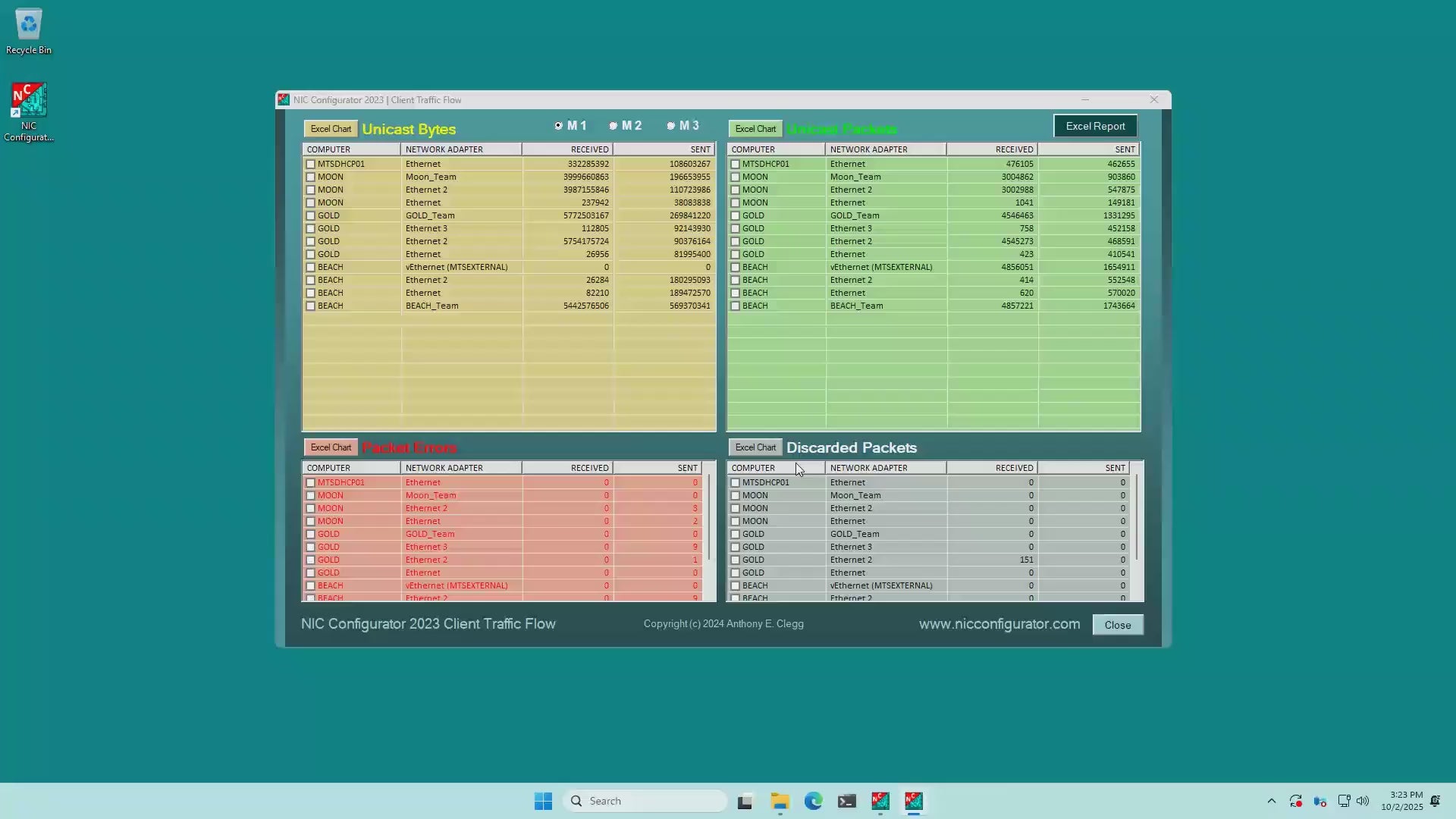
Task: Open the clock showing 3:23 PM
Action: [x=1401, y=801]
